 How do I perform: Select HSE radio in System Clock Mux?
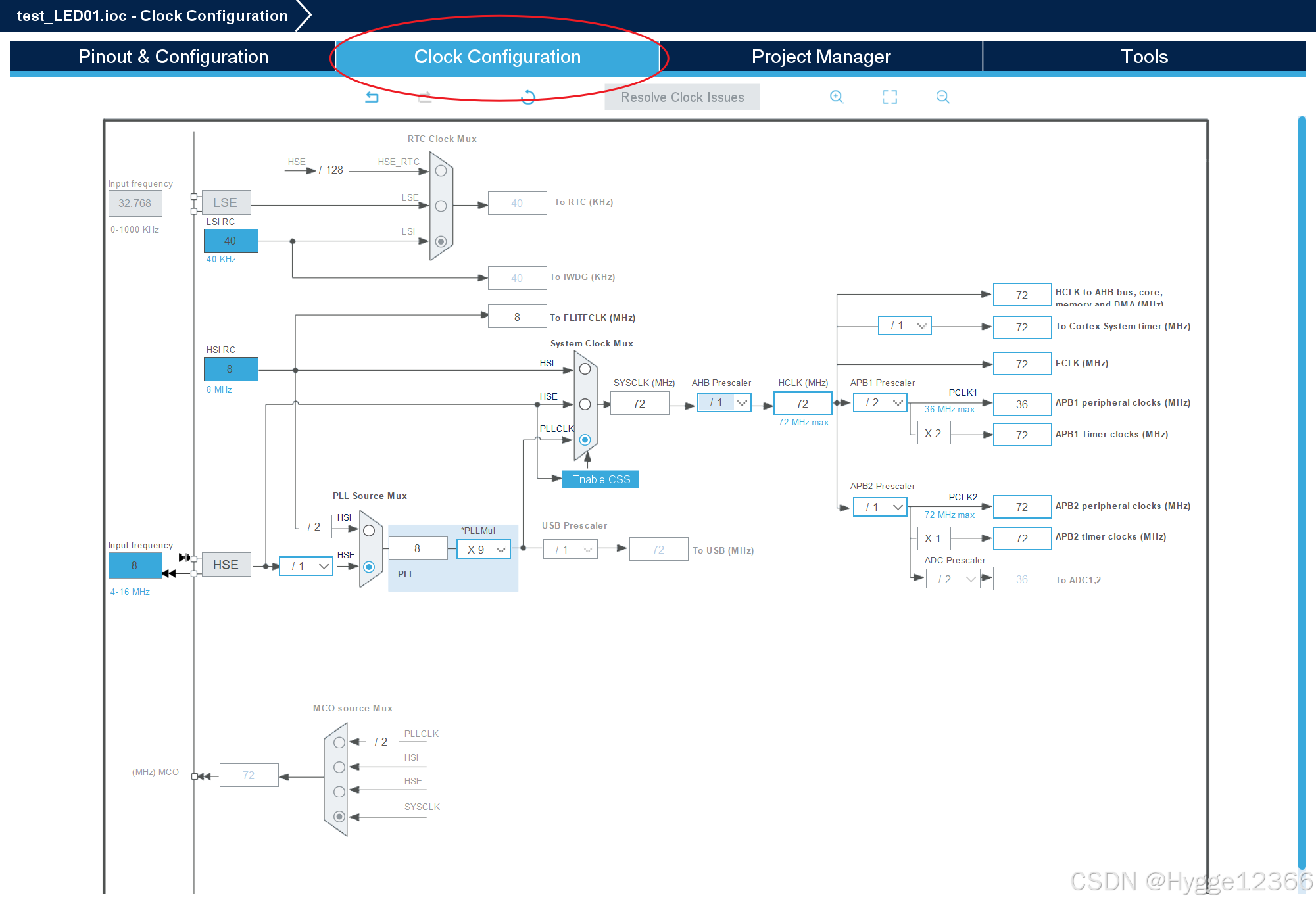(x=585, y=404)
